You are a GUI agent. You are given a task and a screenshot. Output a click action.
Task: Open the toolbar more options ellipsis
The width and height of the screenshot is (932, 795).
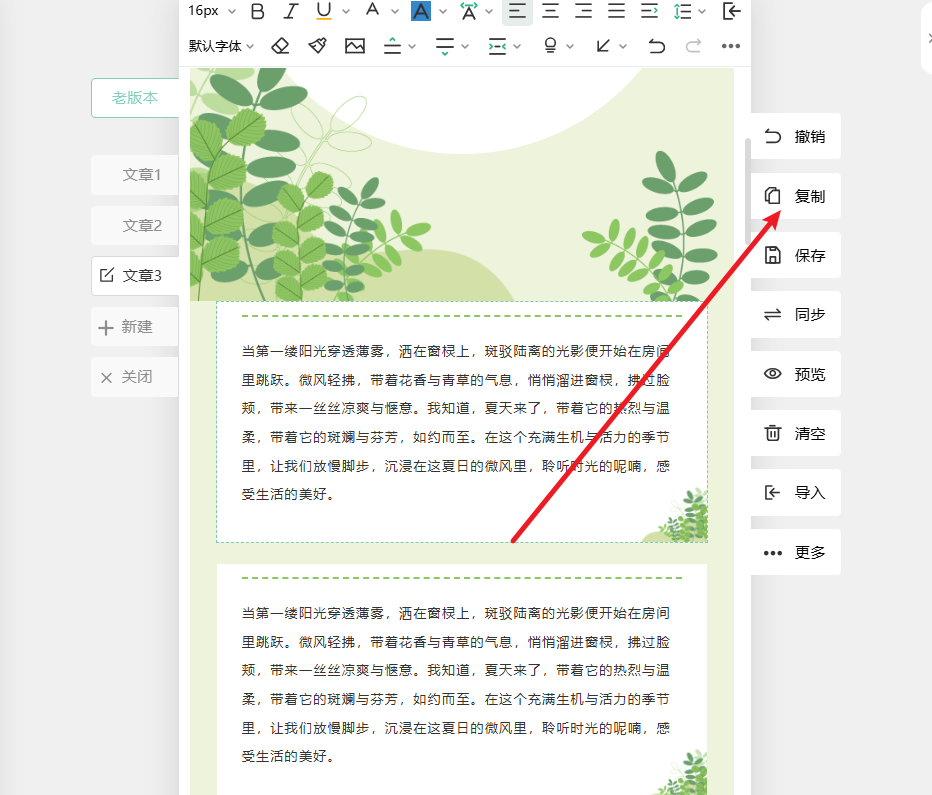tap(730, 46)
